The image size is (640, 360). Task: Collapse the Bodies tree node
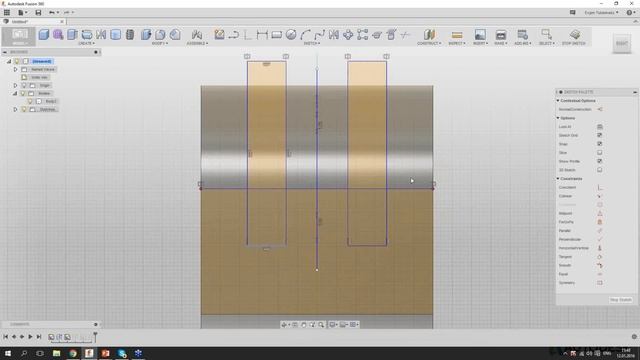[x=16, y=93]
